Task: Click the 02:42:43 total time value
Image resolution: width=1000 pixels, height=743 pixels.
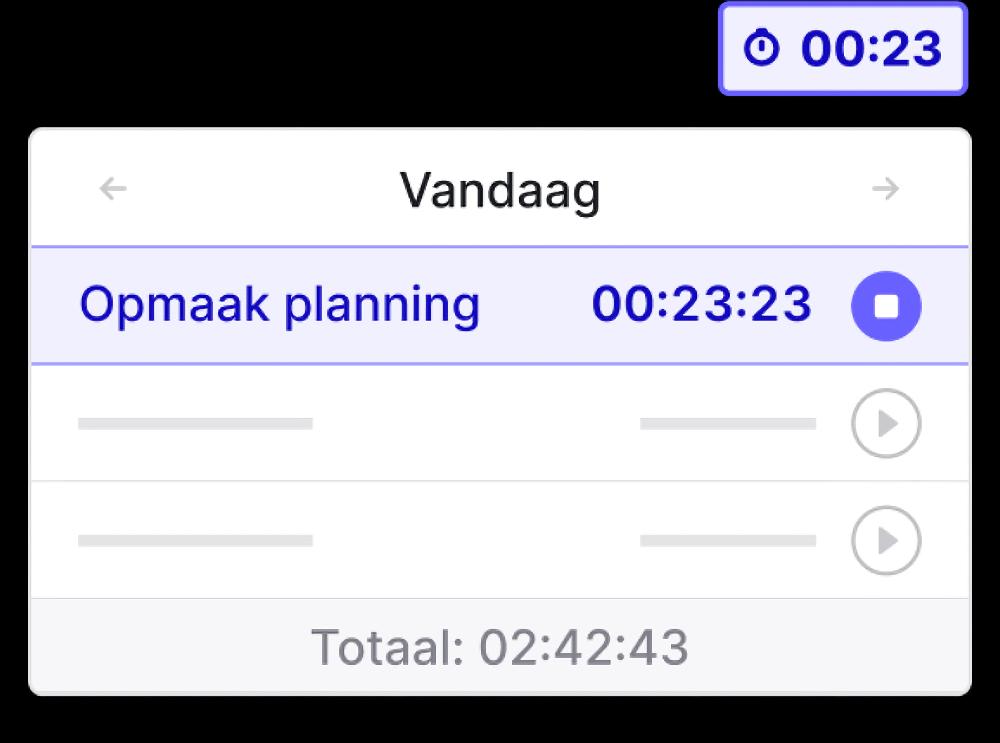Action: coord(584,648)
